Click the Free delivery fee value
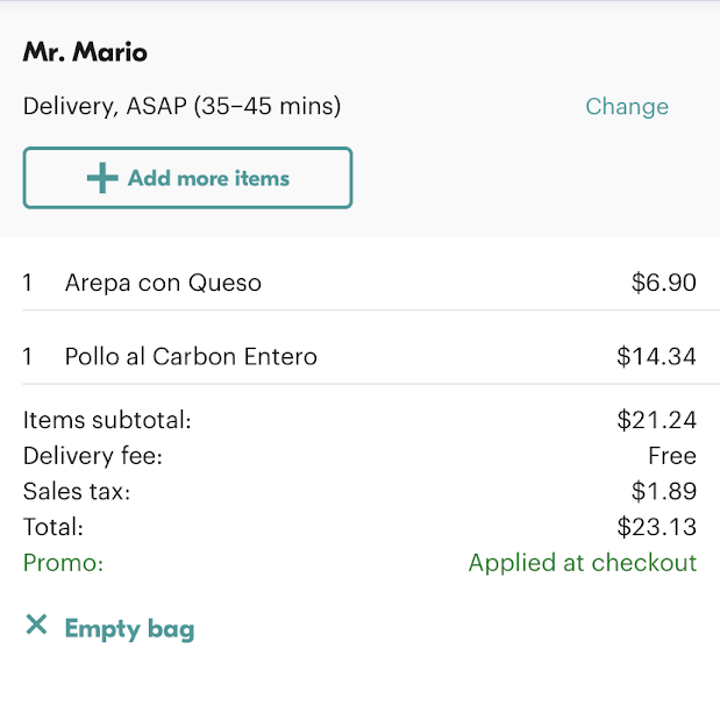Image resolution: width=720 pixels, height=720 pixels. [x=672, y=456]
